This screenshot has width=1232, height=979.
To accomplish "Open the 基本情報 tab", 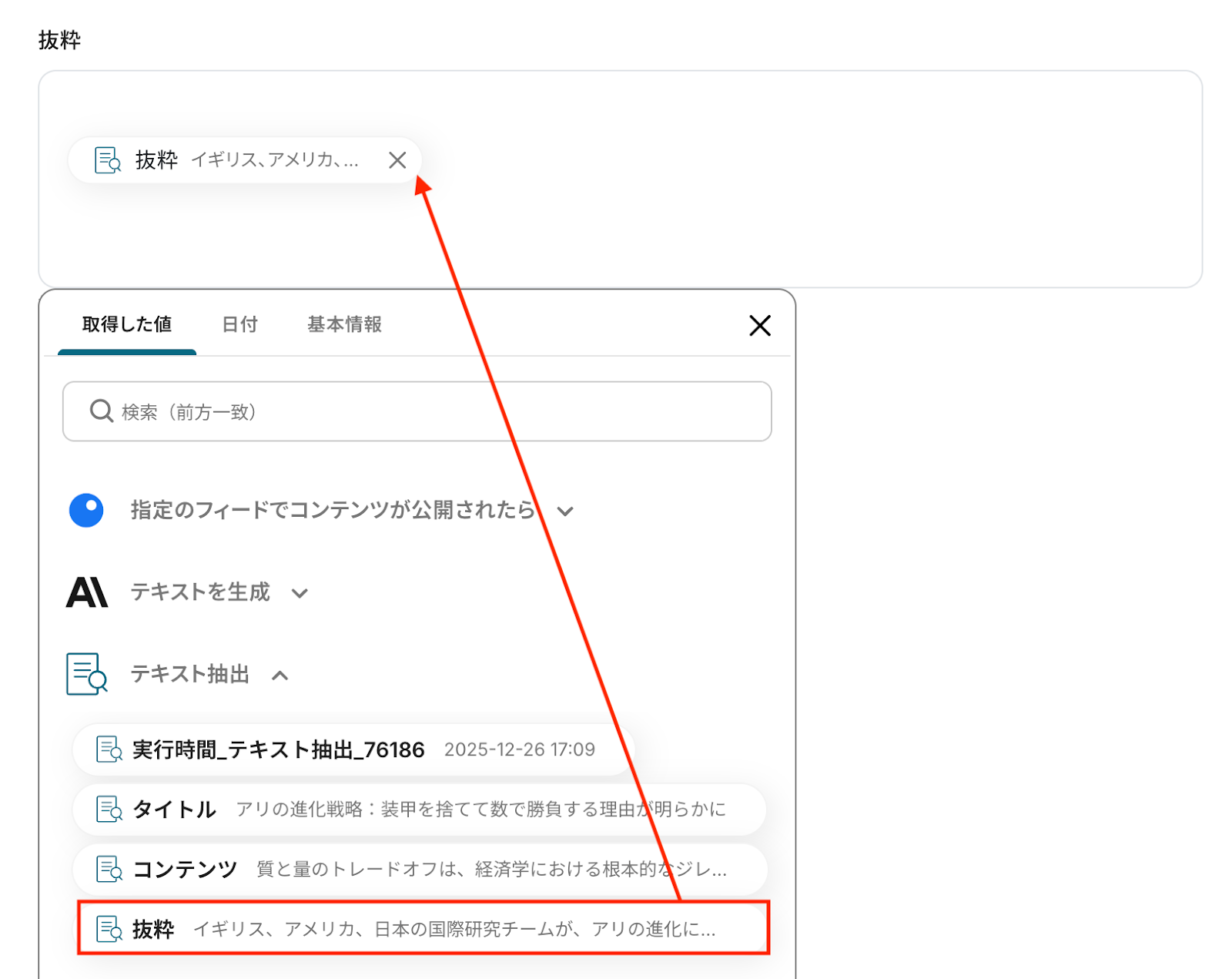I will coord(344,324).
